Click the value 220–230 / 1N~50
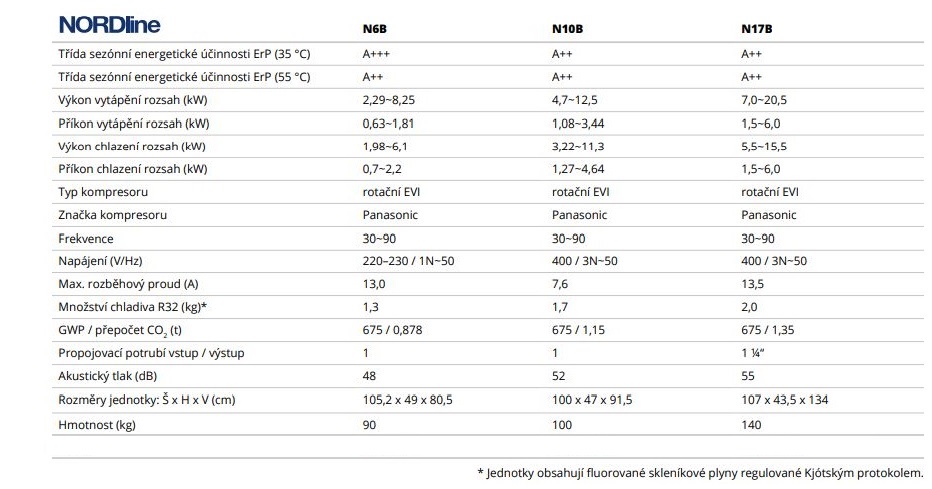The width and height of the screenshot is (932, 489). click(x=408, y=261)
